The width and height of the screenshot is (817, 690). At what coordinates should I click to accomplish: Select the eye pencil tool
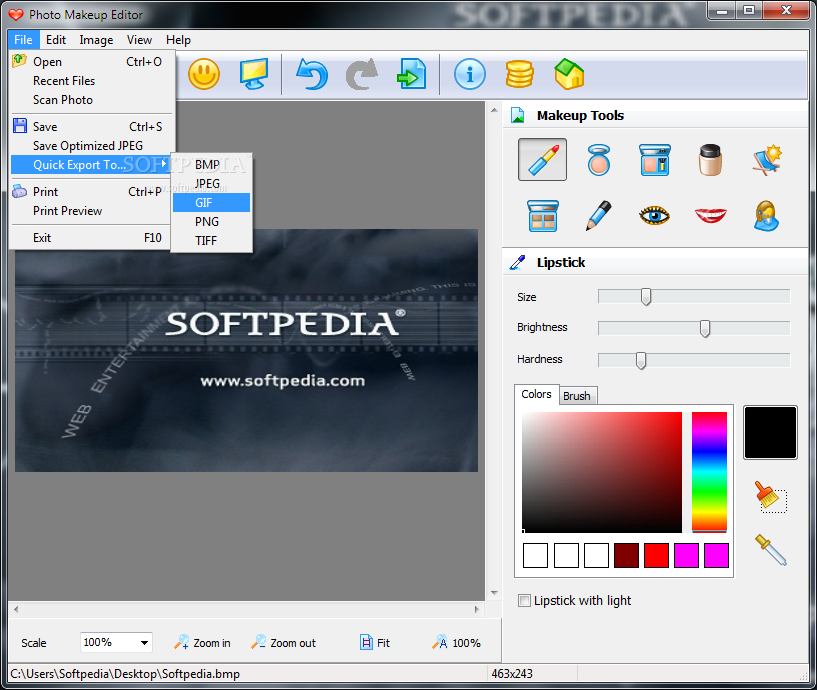coord(599,215)
